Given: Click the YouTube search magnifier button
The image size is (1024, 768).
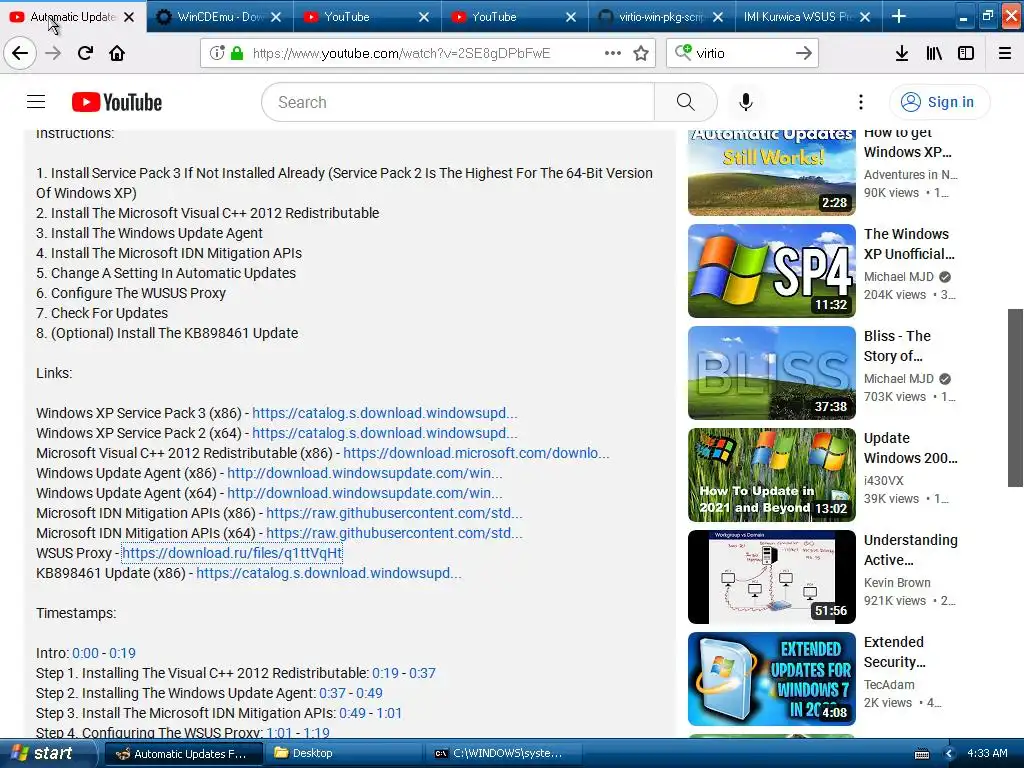Looking at the screenshot, I should coord(686,102).
